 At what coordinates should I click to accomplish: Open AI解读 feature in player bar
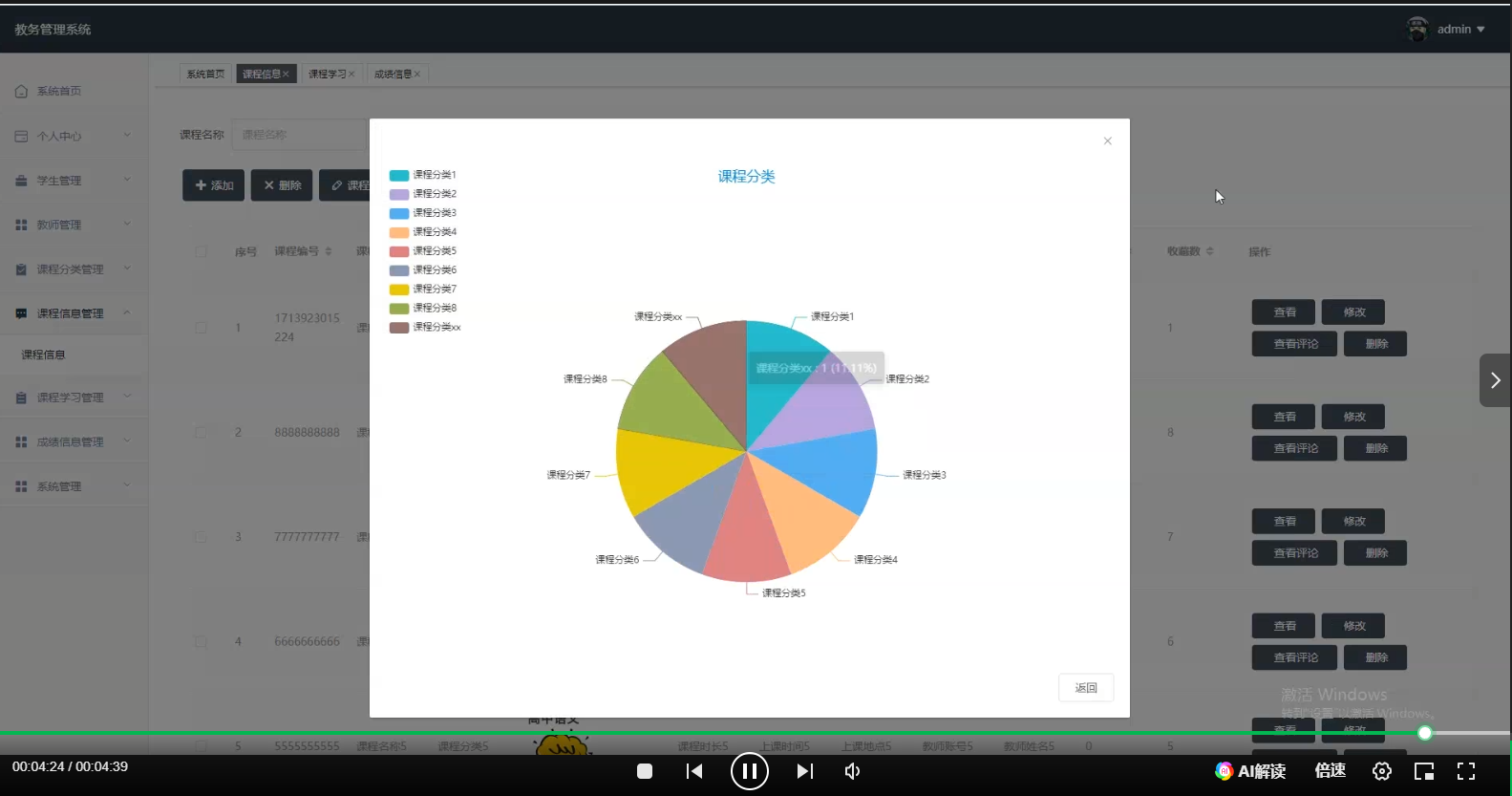click(x=1250, y=771)
